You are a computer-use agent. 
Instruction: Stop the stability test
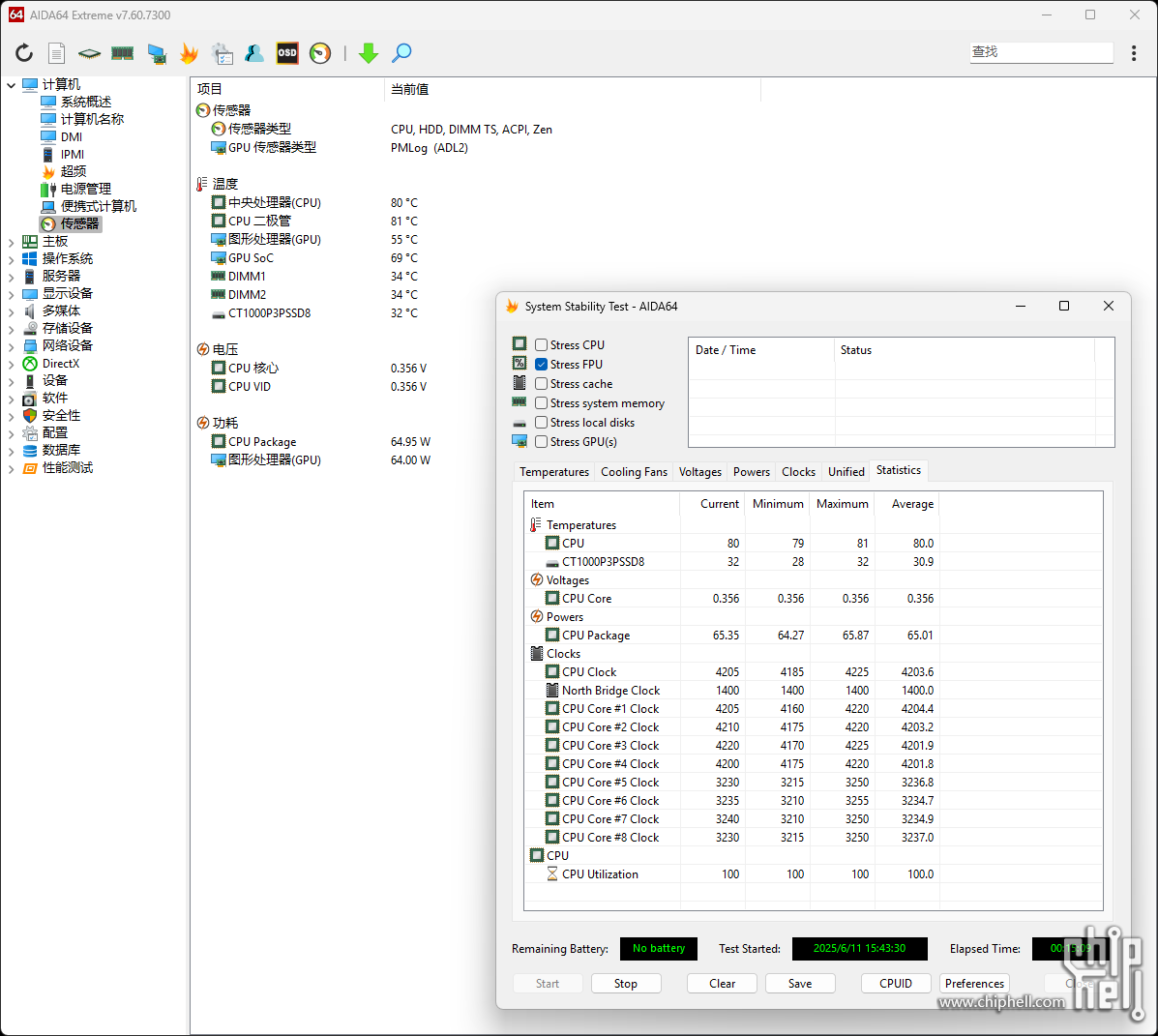click(626, 984)
